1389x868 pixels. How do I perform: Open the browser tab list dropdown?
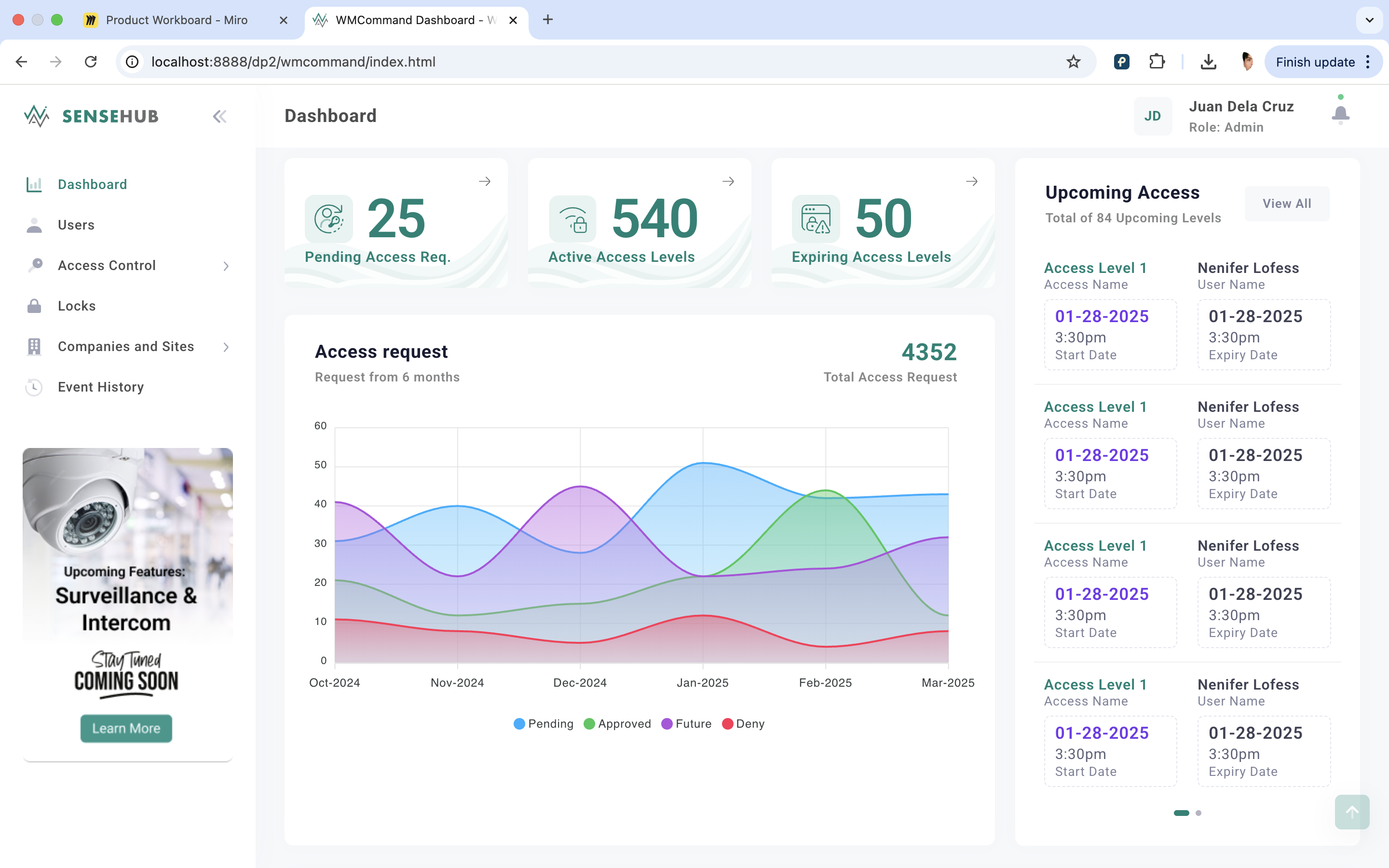click(1369, 20)
